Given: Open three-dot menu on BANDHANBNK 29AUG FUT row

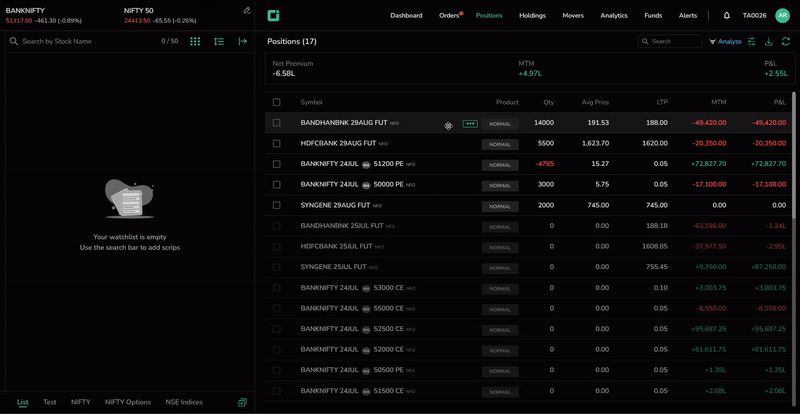Looking at the screenshot, I should click(470, 124).
